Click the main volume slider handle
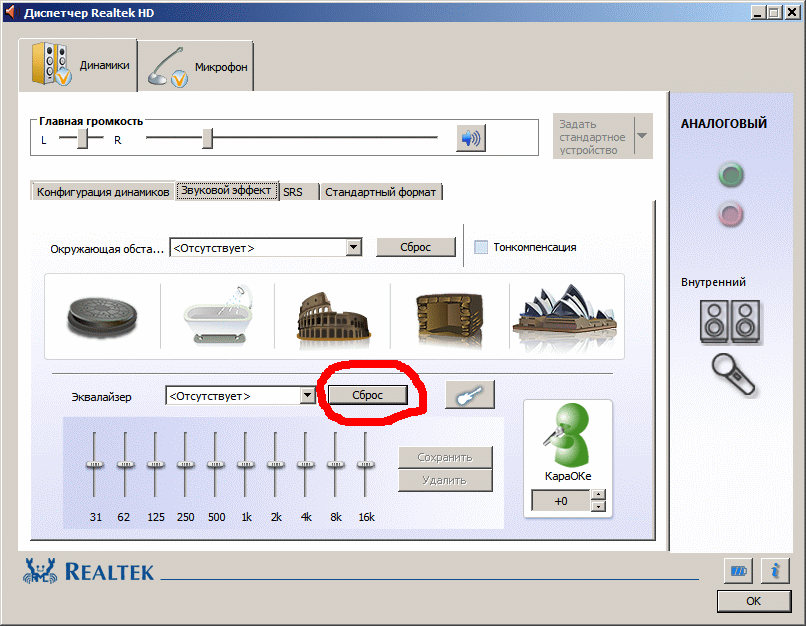Screen dimensions: 806x626 207,139
